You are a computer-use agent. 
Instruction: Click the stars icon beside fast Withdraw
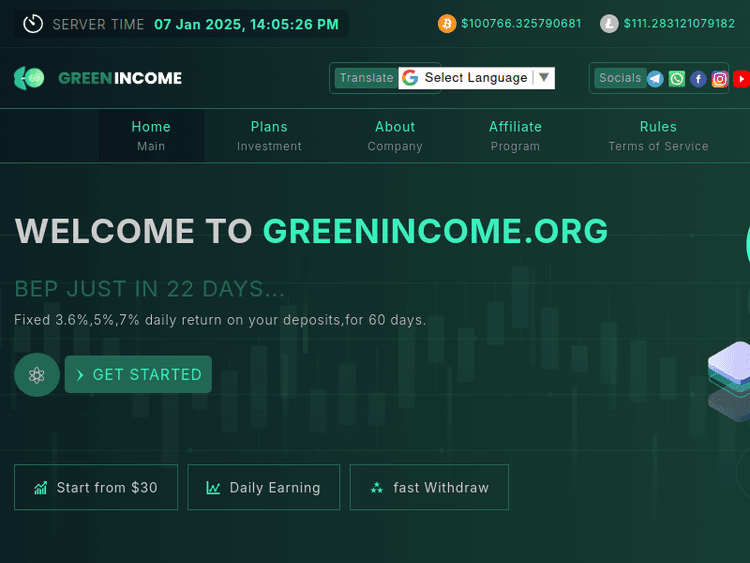[377, 487]
